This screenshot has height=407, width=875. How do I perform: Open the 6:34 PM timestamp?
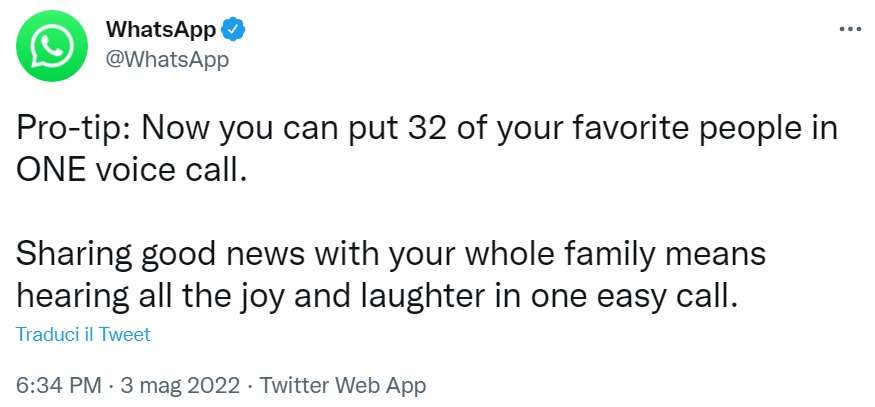click(59, 386)
